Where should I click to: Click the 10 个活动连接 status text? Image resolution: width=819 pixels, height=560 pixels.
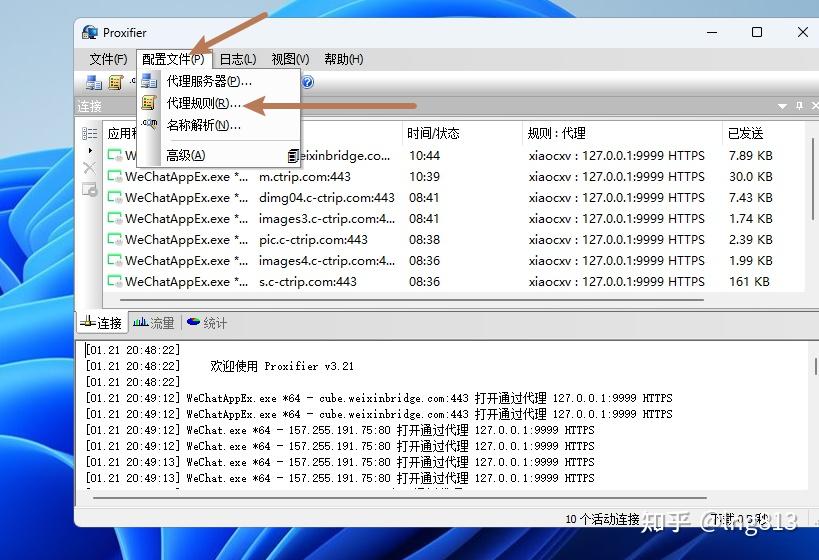602,519
